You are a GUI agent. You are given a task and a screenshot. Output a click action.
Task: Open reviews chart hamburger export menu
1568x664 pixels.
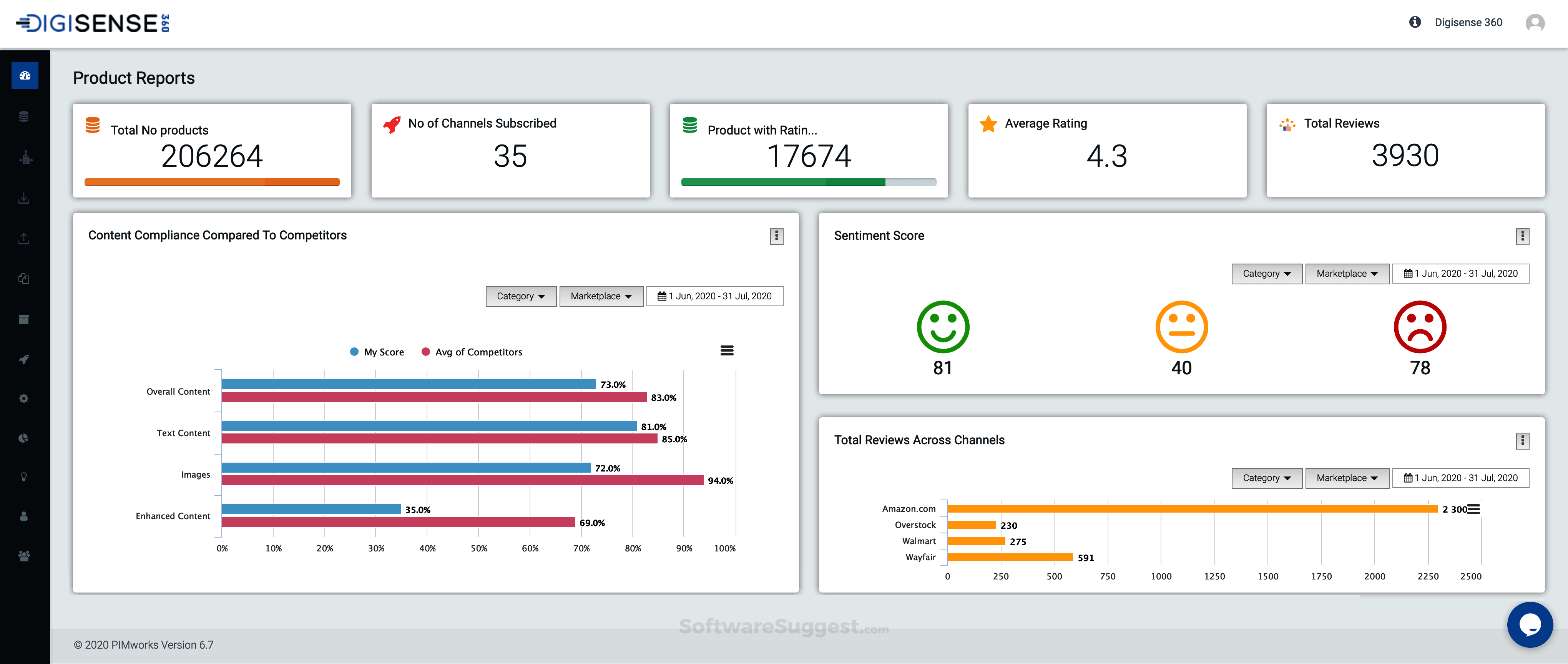(x=1474, y=510)
